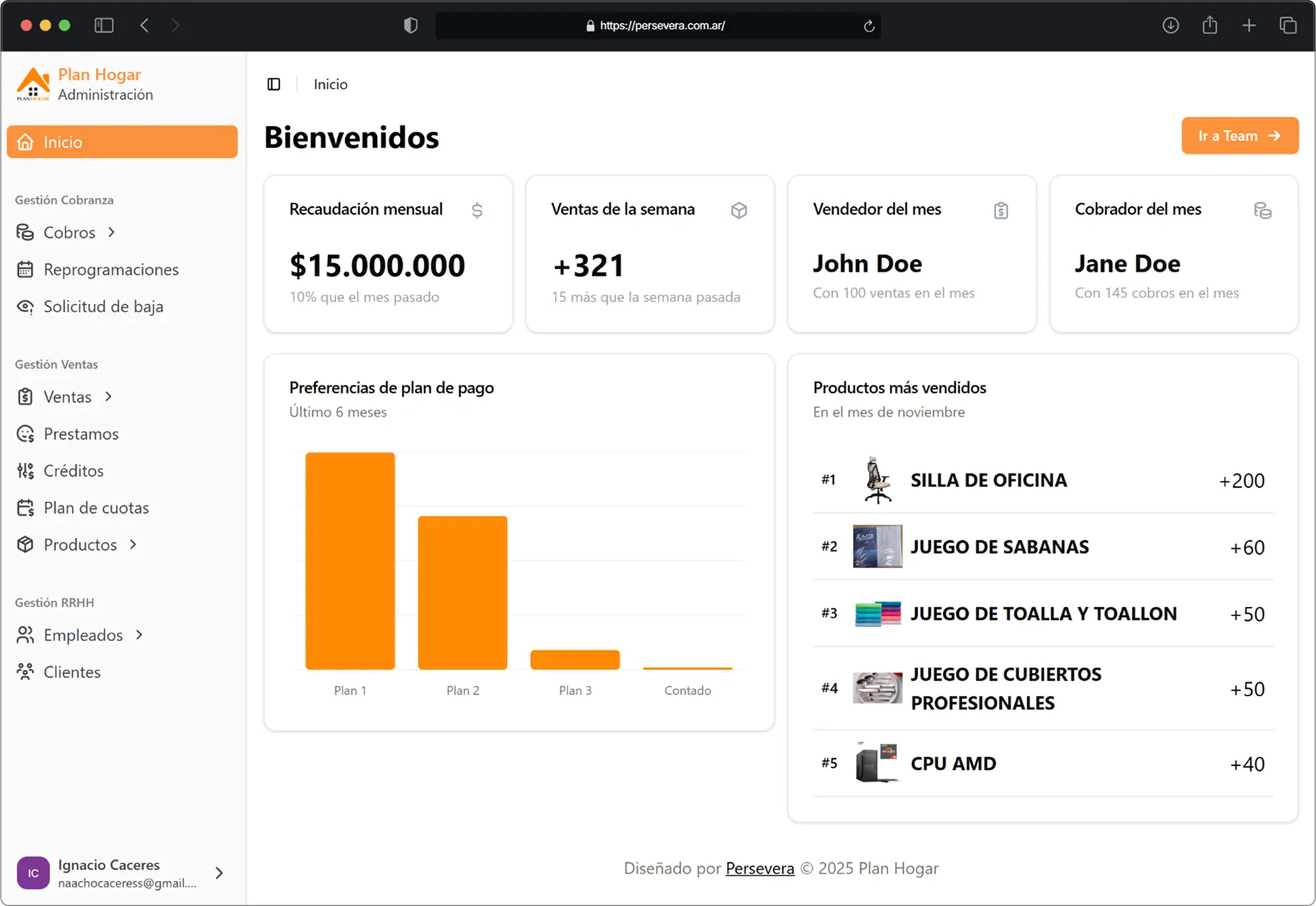Viewport: 1316px width, 906px height.
Task: Toggle the app sidebar panel icon beside Inicio
Action: (x=274, y=84)
